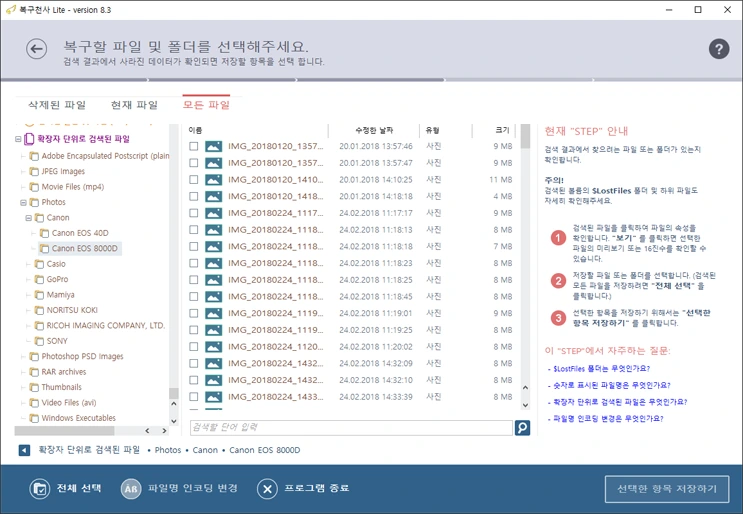Click Photos in the breadcrumb path
The image size is (743, 514).
(x=168, y=450)
